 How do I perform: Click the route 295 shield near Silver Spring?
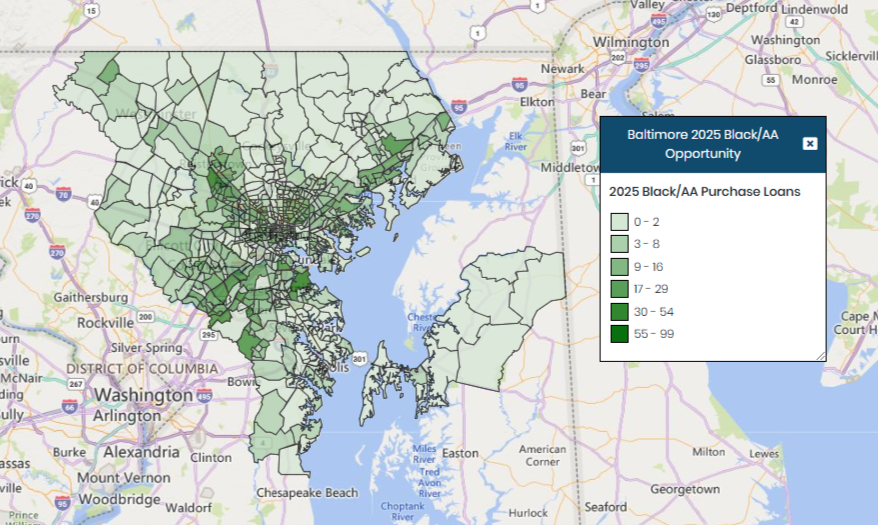tap(208, 335)
